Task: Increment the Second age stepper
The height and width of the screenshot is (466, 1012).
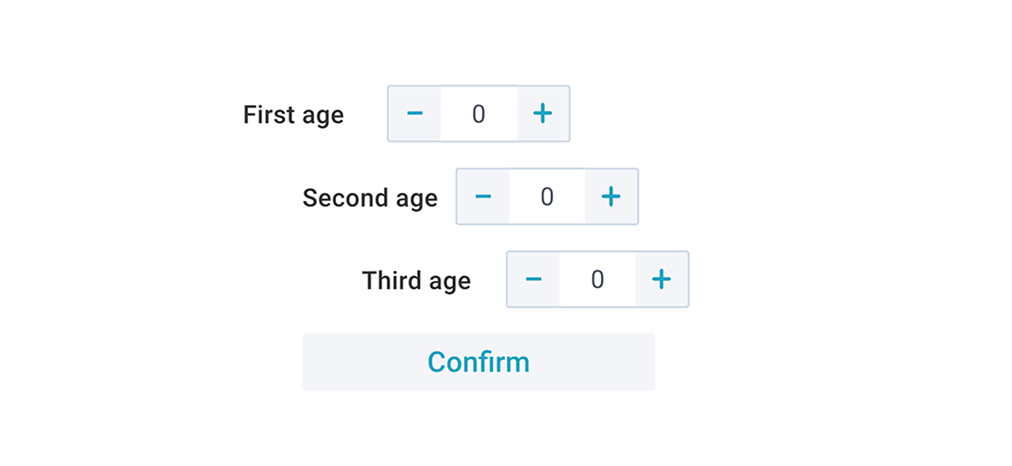Action: click(610, 197)
